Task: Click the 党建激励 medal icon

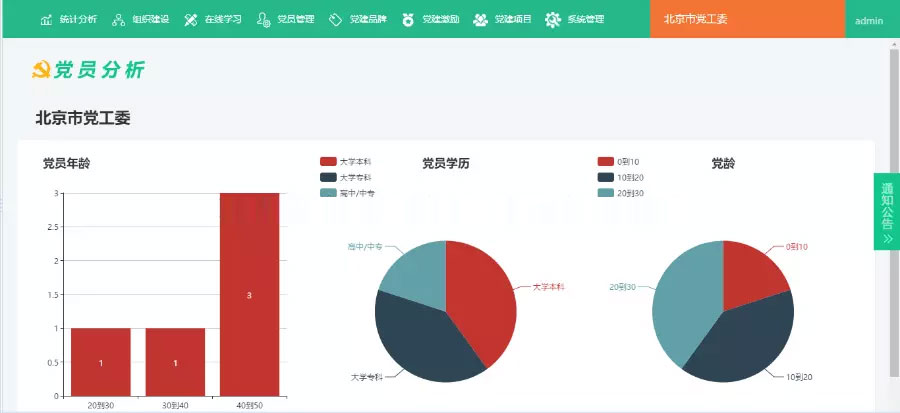Action: tap(408, 20)
